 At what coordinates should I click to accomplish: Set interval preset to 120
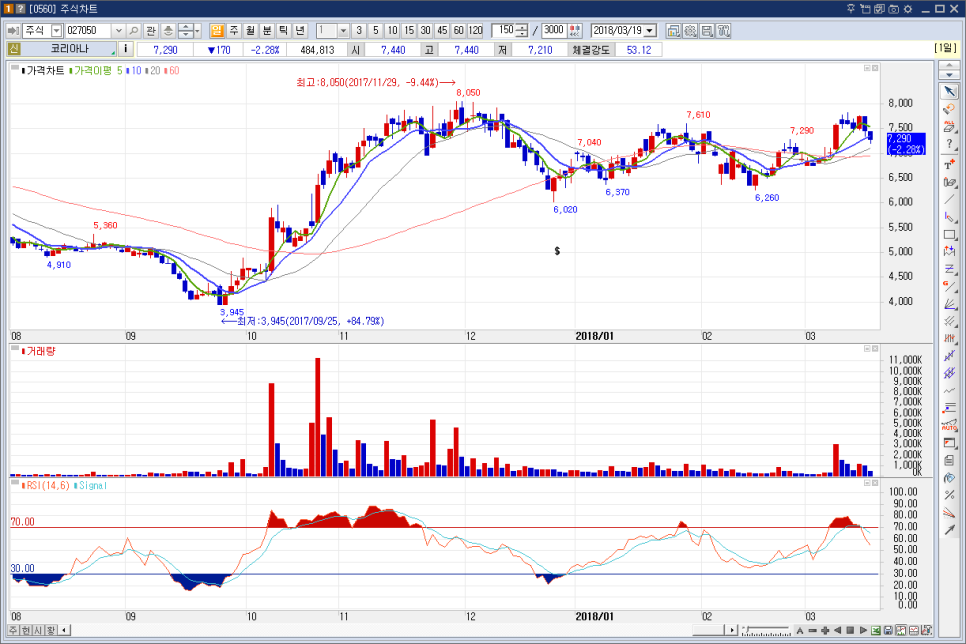point(476,30)
